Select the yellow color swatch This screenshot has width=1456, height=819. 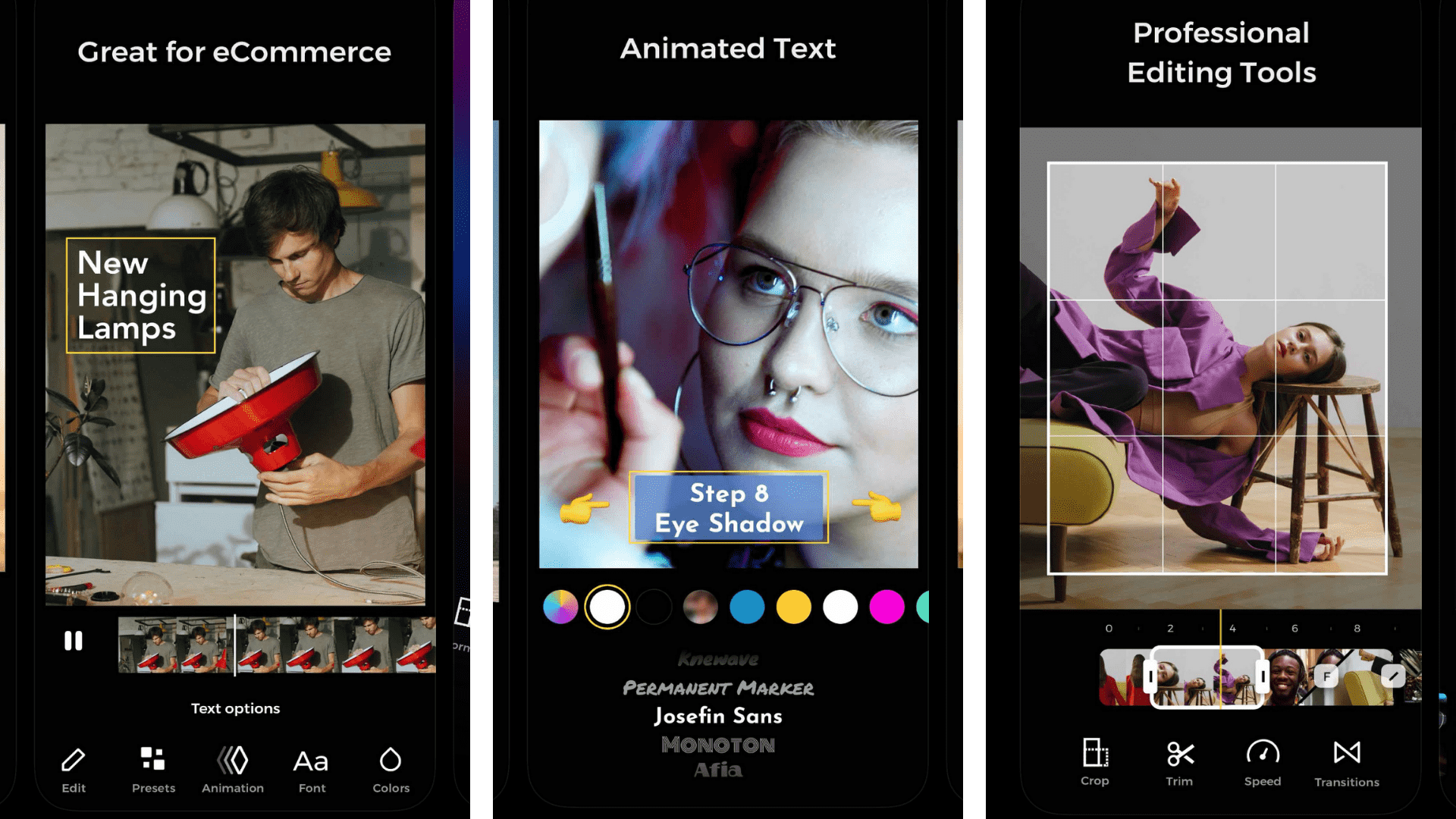tap(796, 607)
